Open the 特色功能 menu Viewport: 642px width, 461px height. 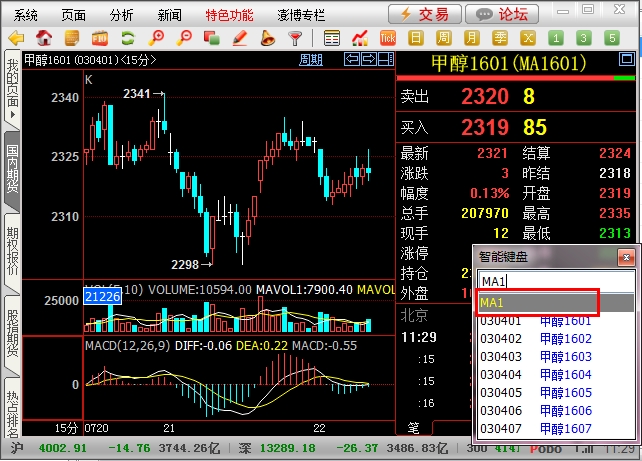click(x=229, y=14)
